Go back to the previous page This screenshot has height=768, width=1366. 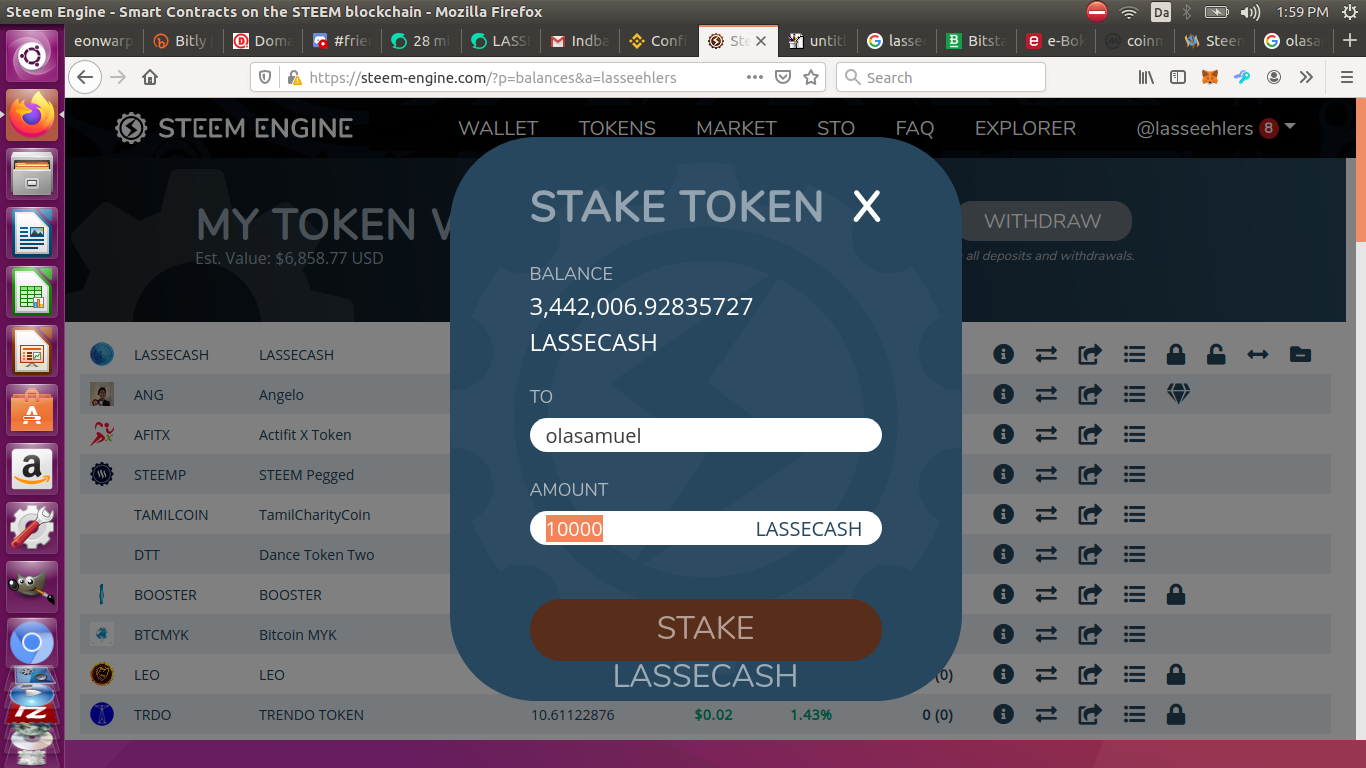(85, 77)
